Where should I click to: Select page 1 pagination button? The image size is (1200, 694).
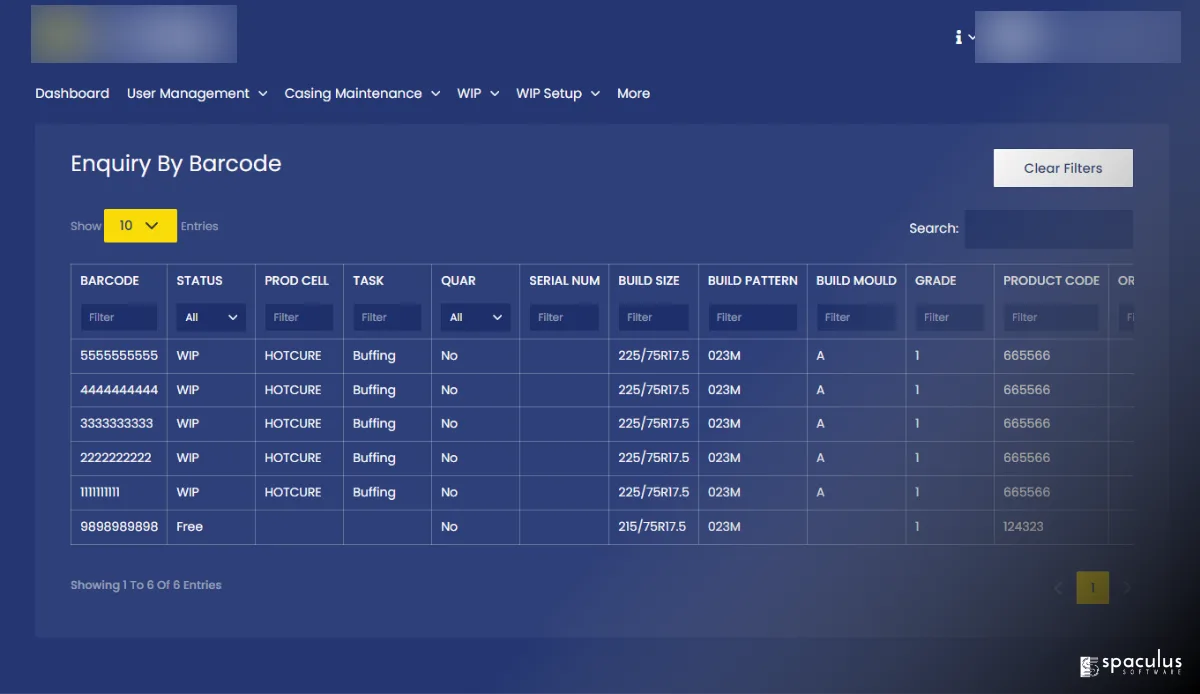pos(1092,588)
